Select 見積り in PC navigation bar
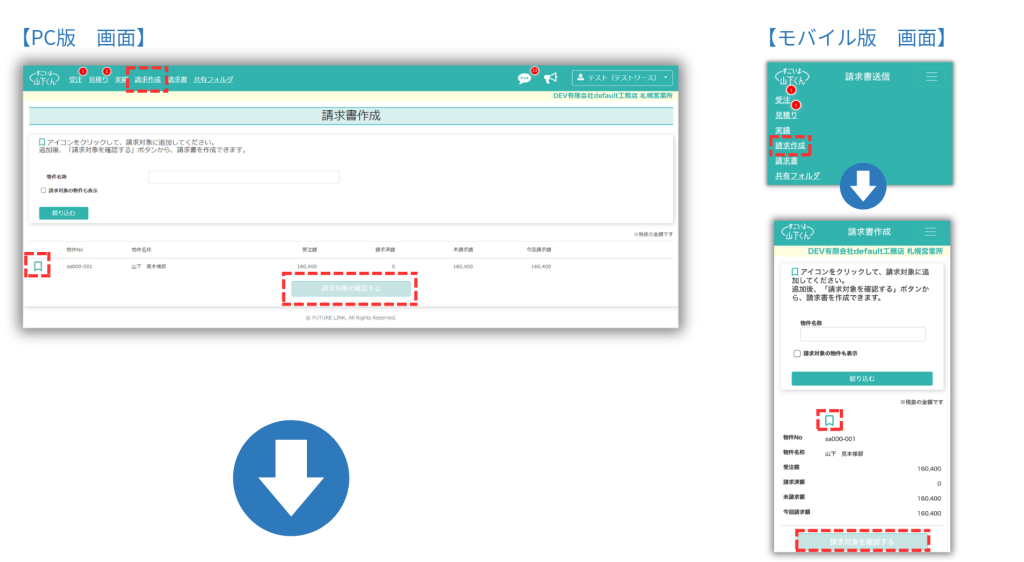The image size is (1024, 562). coord(97,79)
